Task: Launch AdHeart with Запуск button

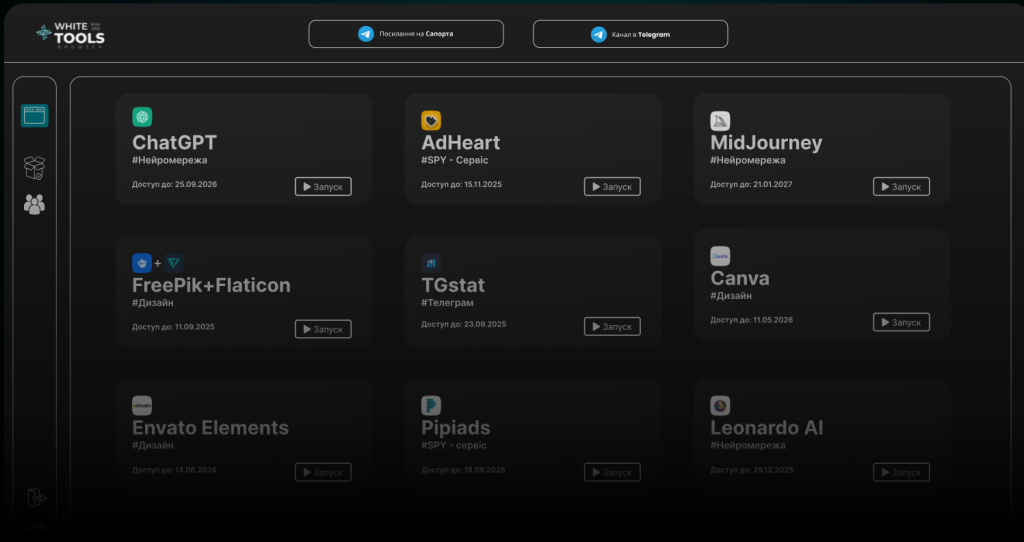Action: point(613,187)
